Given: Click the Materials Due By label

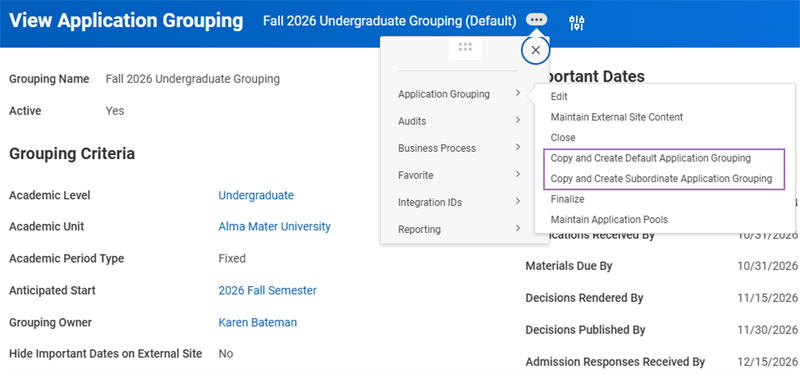Looking at the screenshot, I should coord(569,266).
